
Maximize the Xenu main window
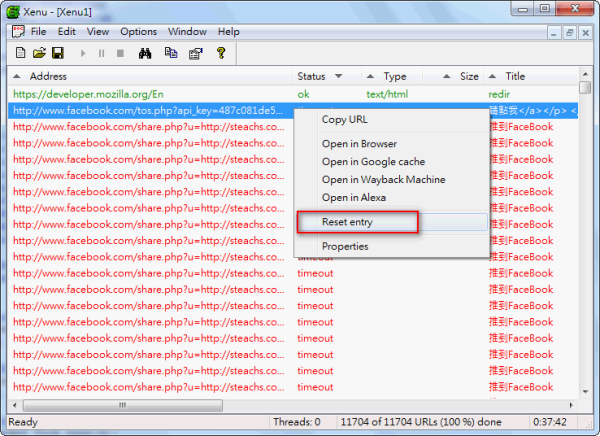click(x=545, y=9)
